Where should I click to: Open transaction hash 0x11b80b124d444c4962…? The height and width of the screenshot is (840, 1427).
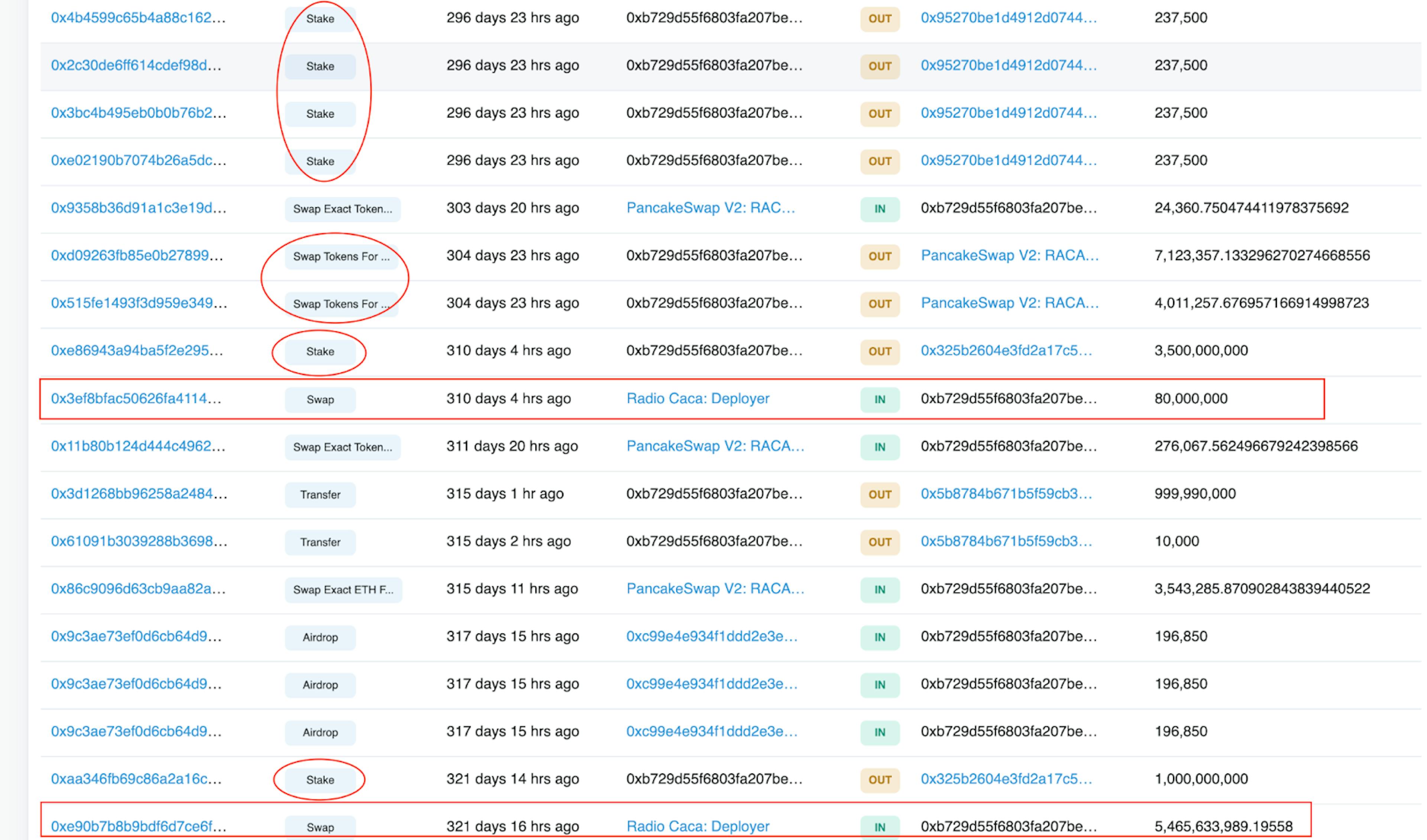pyautogui.click(x=138, y=447)
